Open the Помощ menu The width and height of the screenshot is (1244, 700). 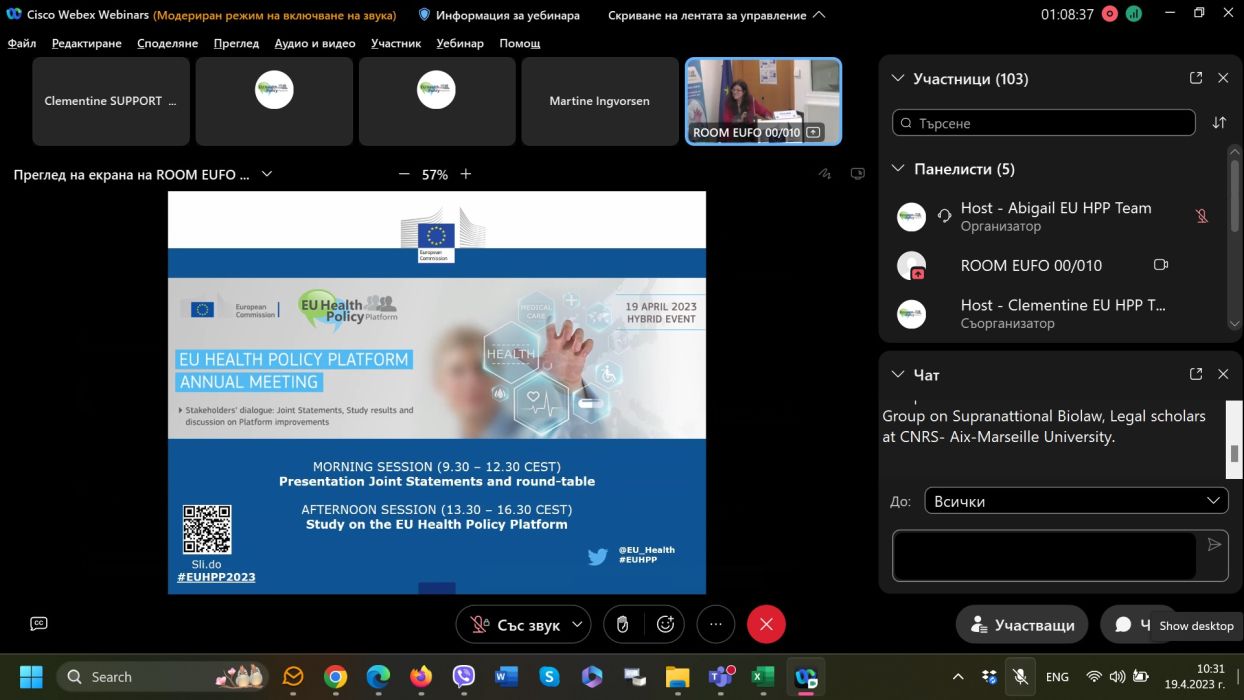[520, 43]
